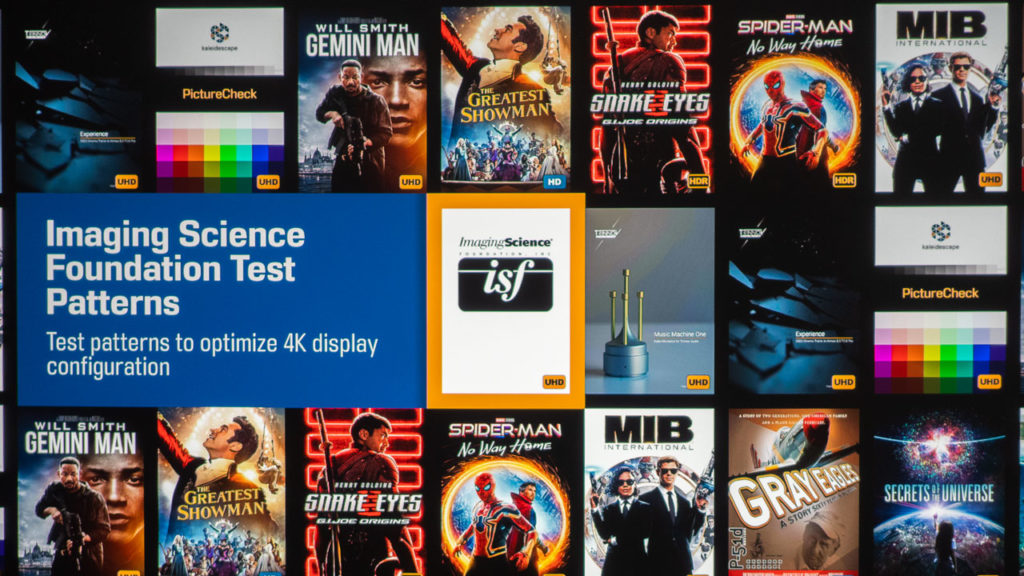Click UHD badge on Music Machine One
The height and width of the screenshot is (576, 1024).
(x=697, y=382)
